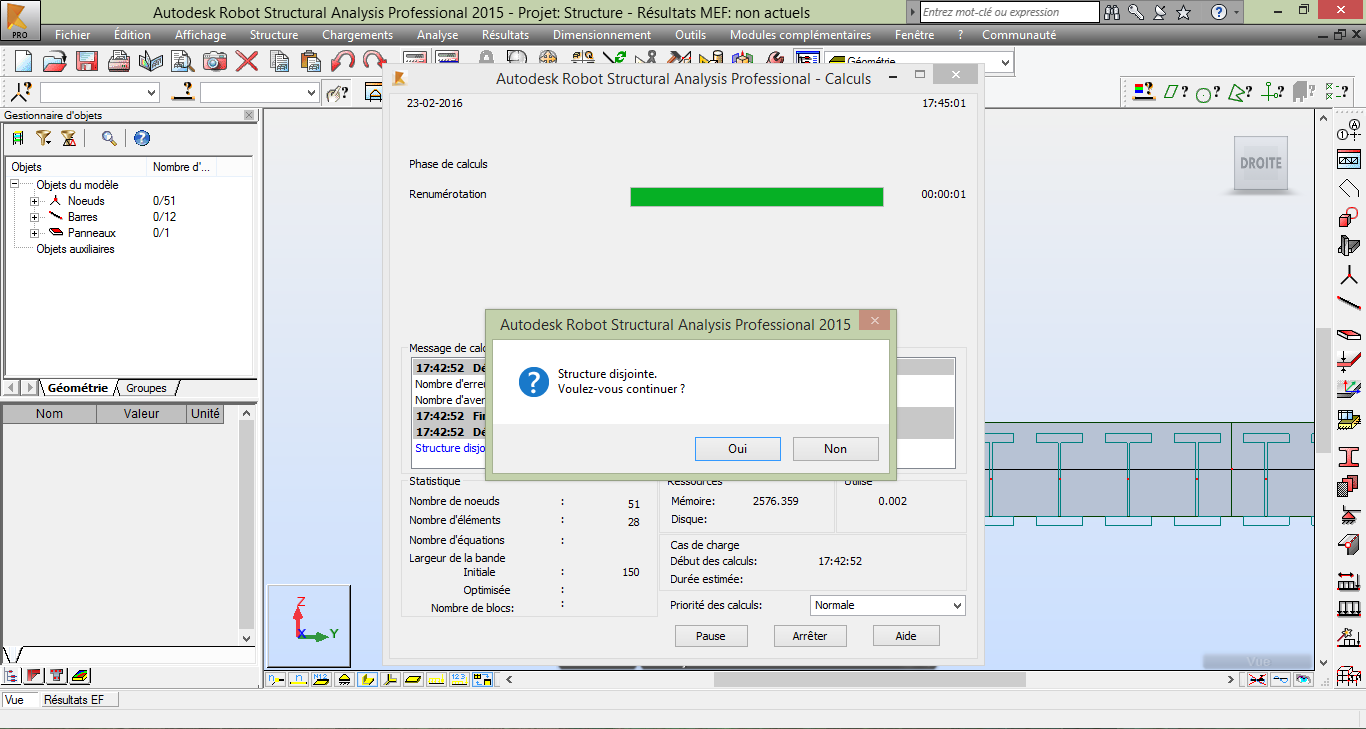Close the Gestionnaire d'objets panel
Image resolution: width=1366 pixels, height=729 pixels.
(249, 115)
